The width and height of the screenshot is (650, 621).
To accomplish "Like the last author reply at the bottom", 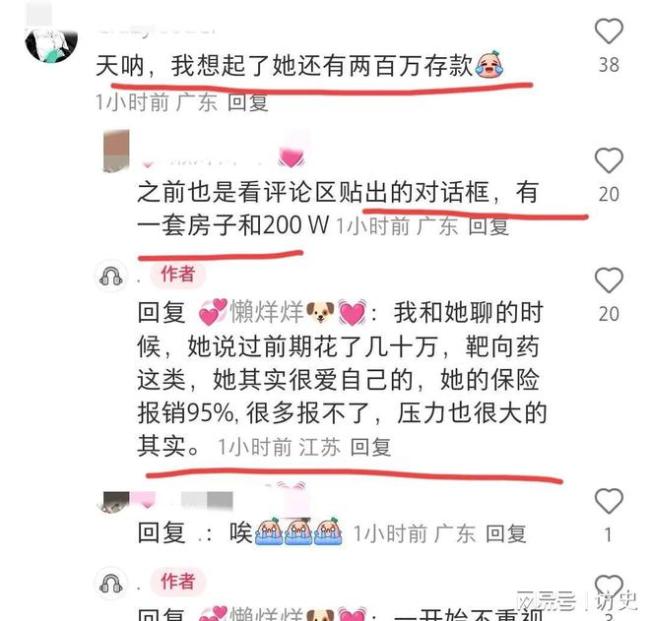I will [609, 587].
